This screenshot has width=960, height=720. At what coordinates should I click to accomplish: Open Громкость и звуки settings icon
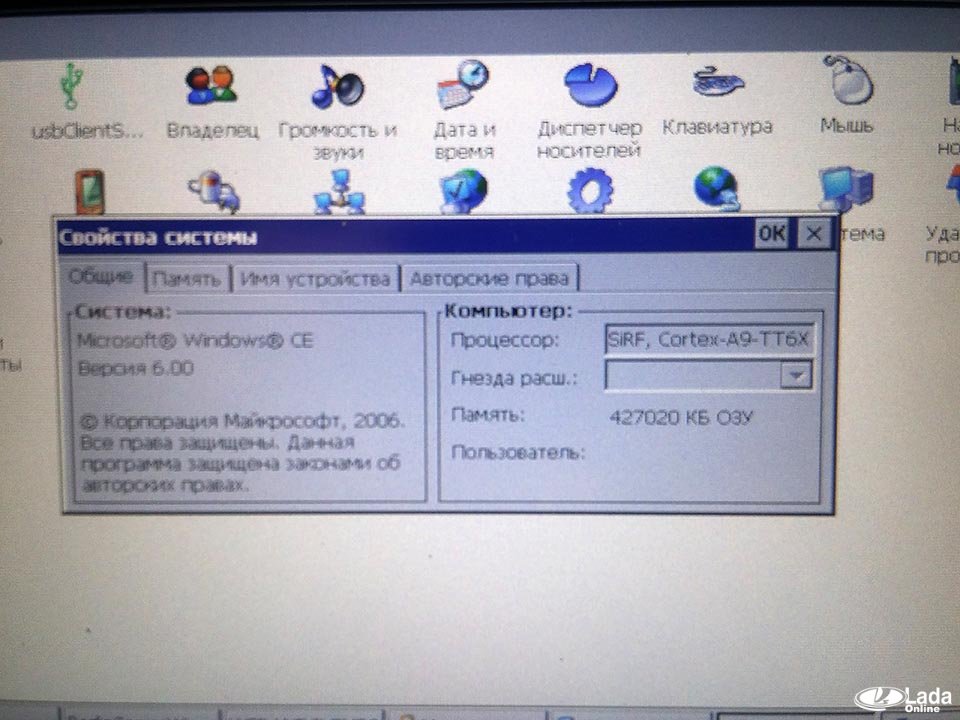pos(336,88)
